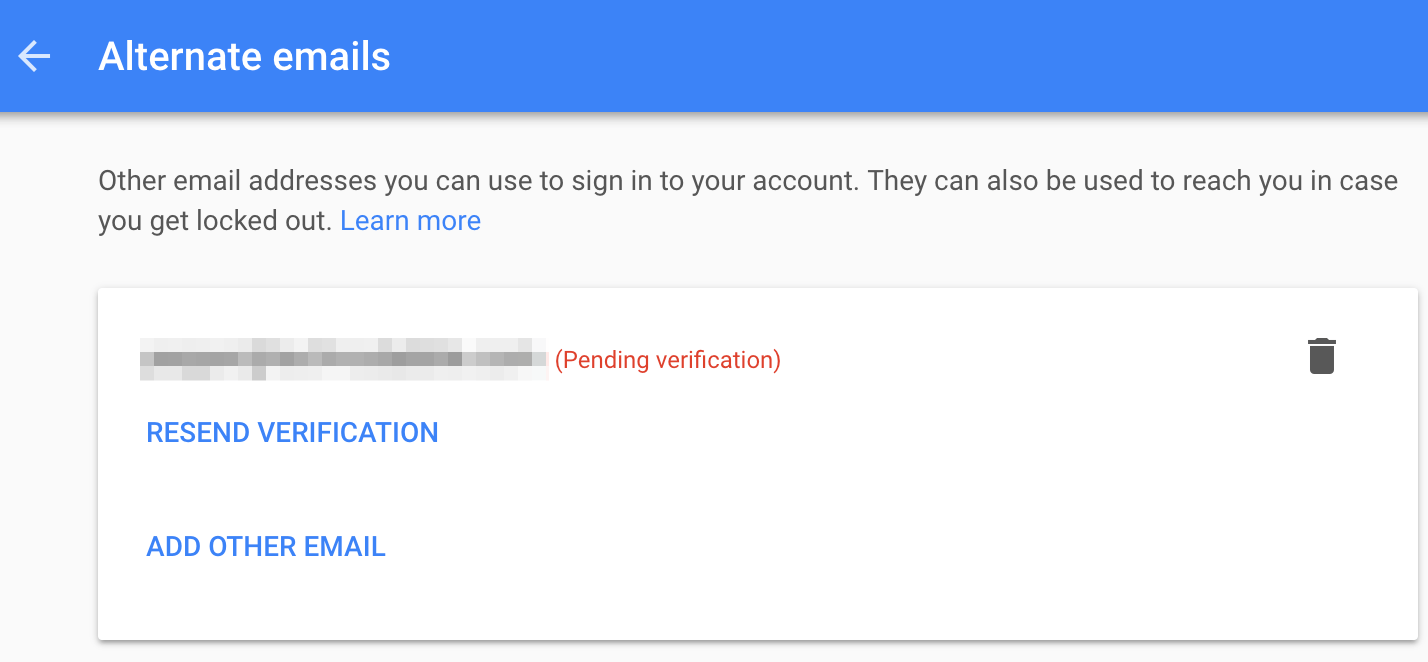
Task: Click the Pending verification status label
Action: coord(667,360)
